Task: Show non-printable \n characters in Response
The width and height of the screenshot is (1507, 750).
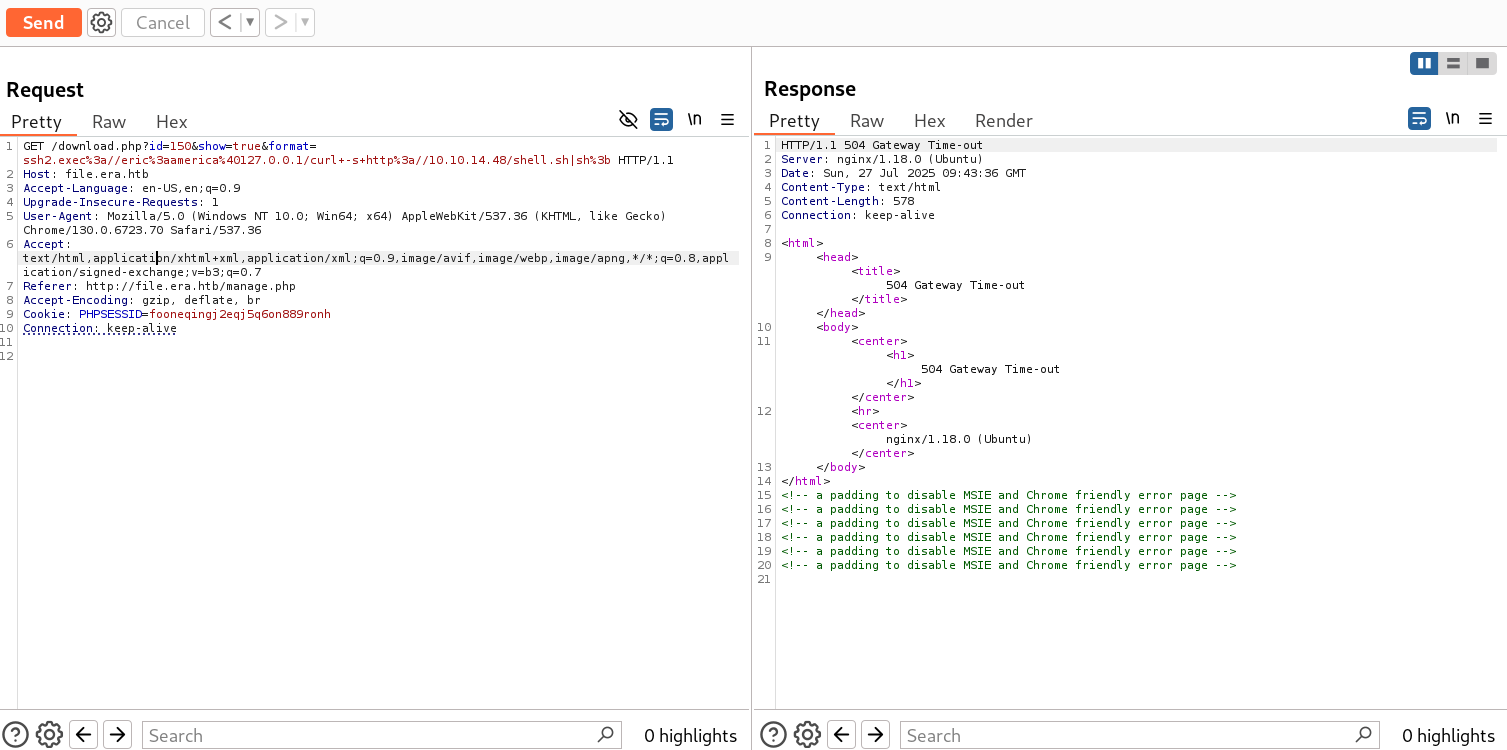Action: (1452, 119)
